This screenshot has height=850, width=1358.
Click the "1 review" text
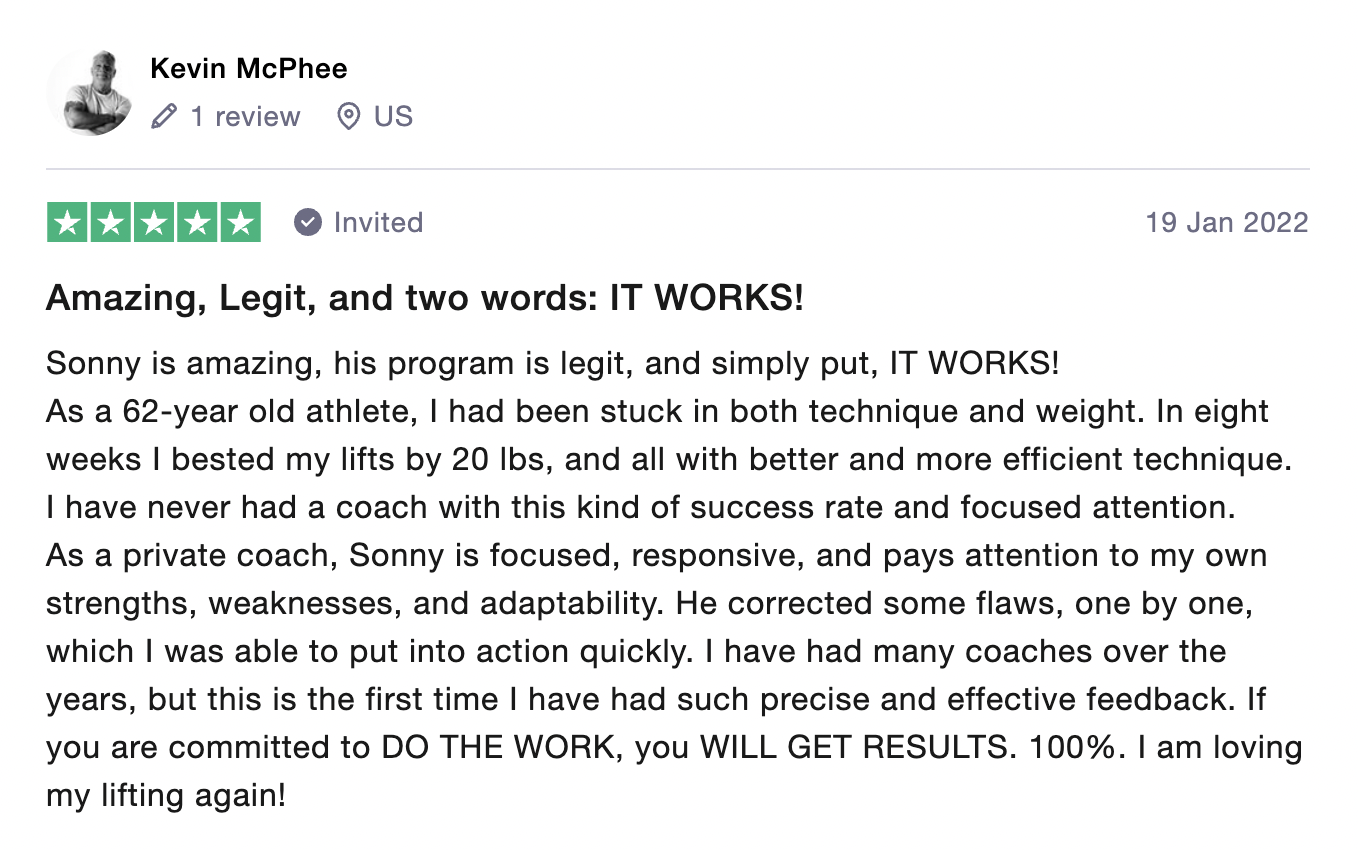click(x=245, y=117)
